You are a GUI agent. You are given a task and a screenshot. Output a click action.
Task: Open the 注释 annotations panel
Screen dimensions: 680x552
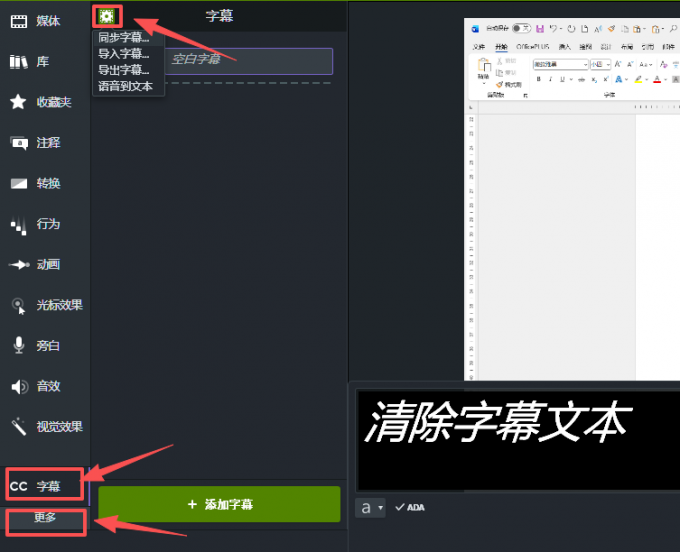click(x=36, y=143)
